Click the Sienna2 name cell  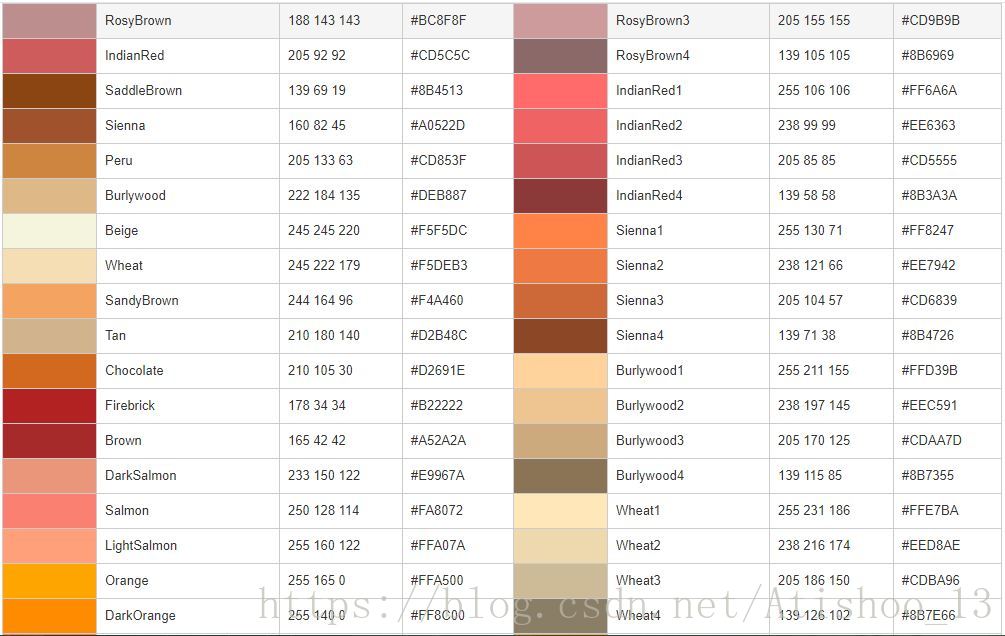click(688, 265)
